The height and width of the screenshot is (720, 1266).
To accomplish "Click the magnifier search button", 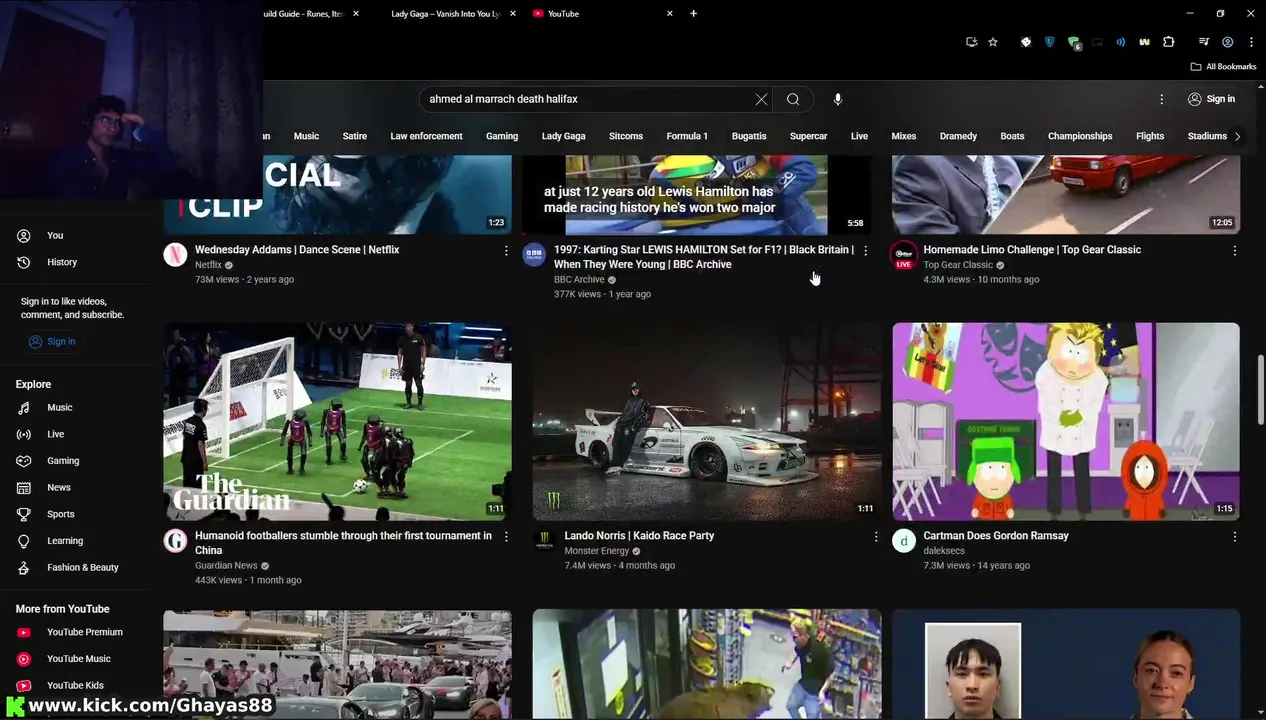I will (x=793, y=99).
